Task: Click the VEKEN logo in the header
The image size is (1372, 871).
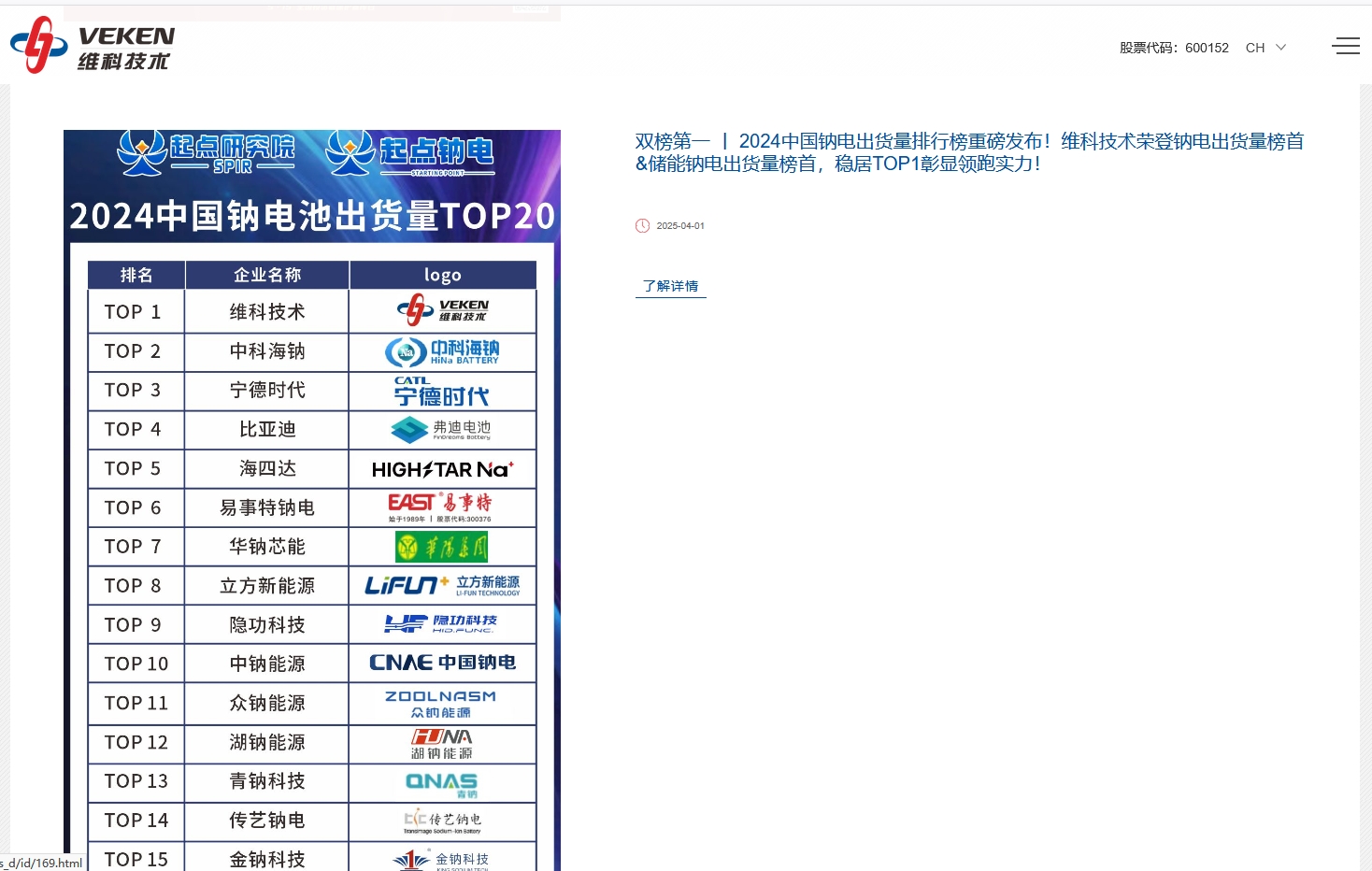Action: 93,45
